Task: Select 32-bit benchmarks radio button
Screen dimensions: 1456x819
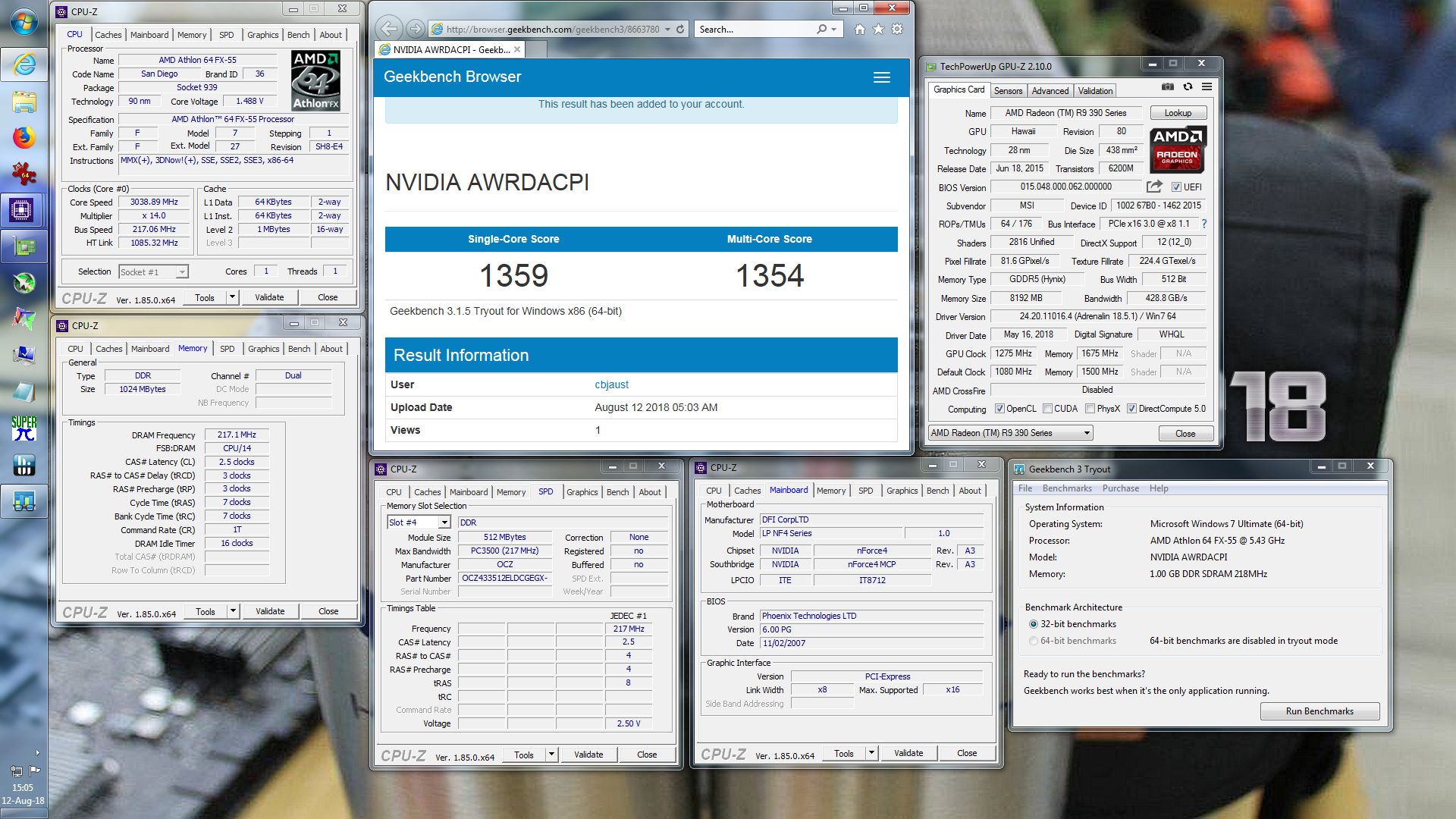Action: coord(1034,624)
